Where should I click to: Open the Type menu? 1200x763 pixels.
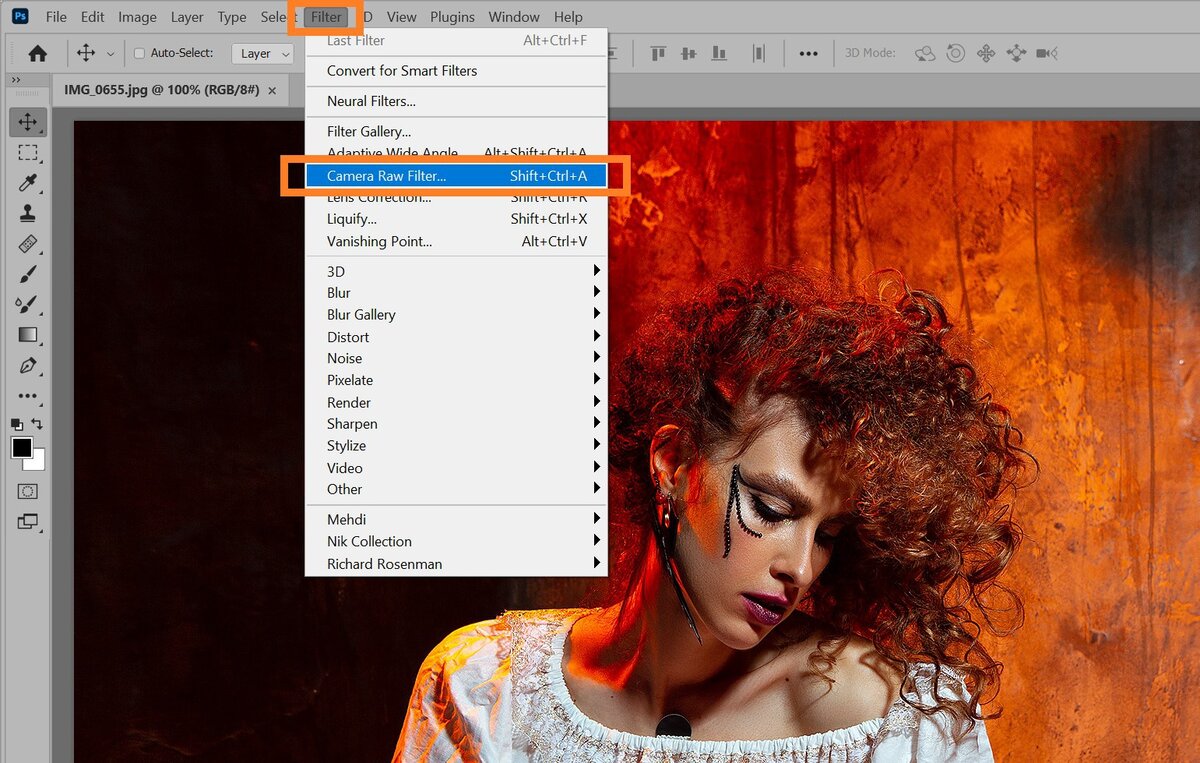[232, 17]
